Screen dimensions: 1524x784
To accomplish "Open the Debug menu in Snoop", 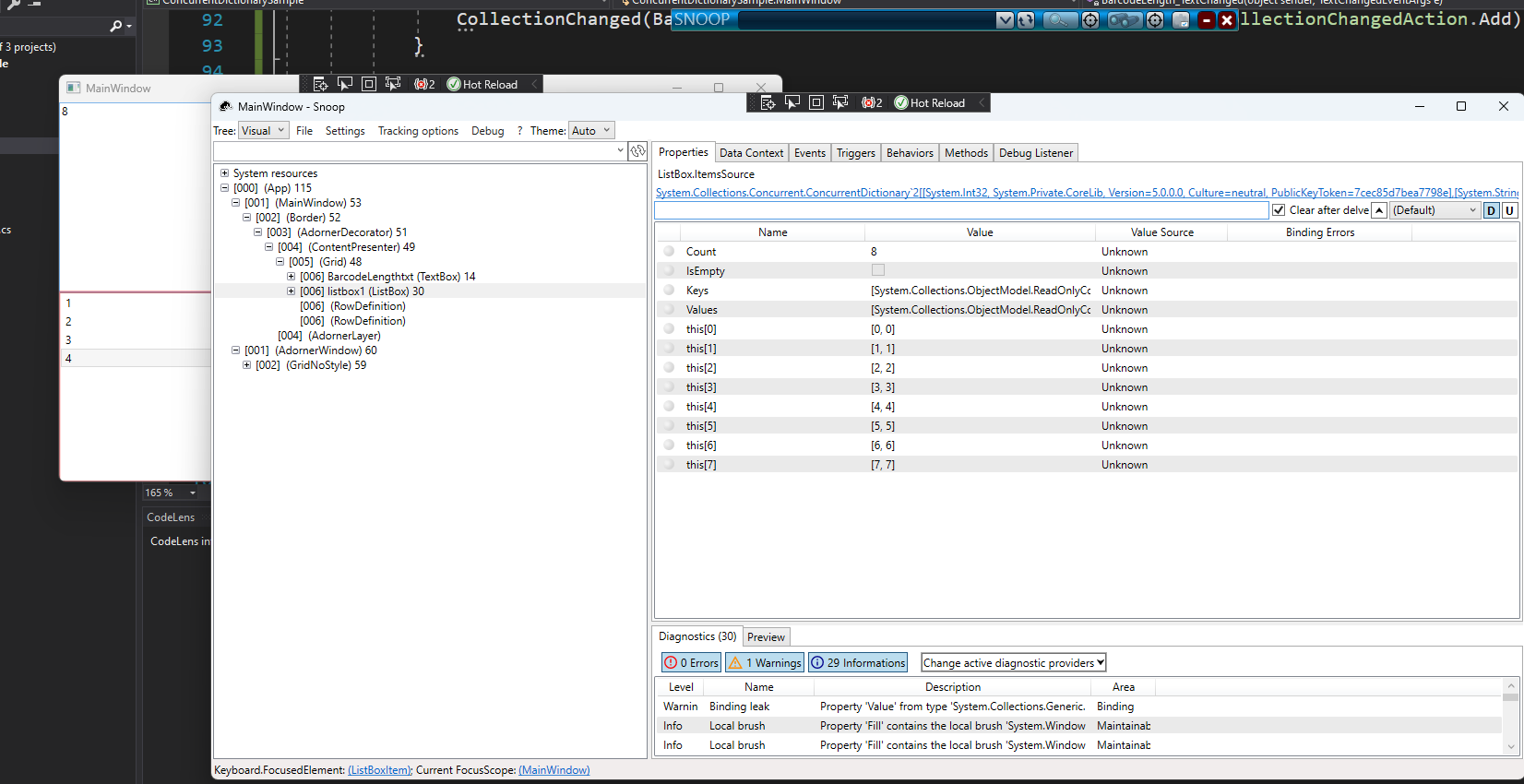I will tap(488, 131).
